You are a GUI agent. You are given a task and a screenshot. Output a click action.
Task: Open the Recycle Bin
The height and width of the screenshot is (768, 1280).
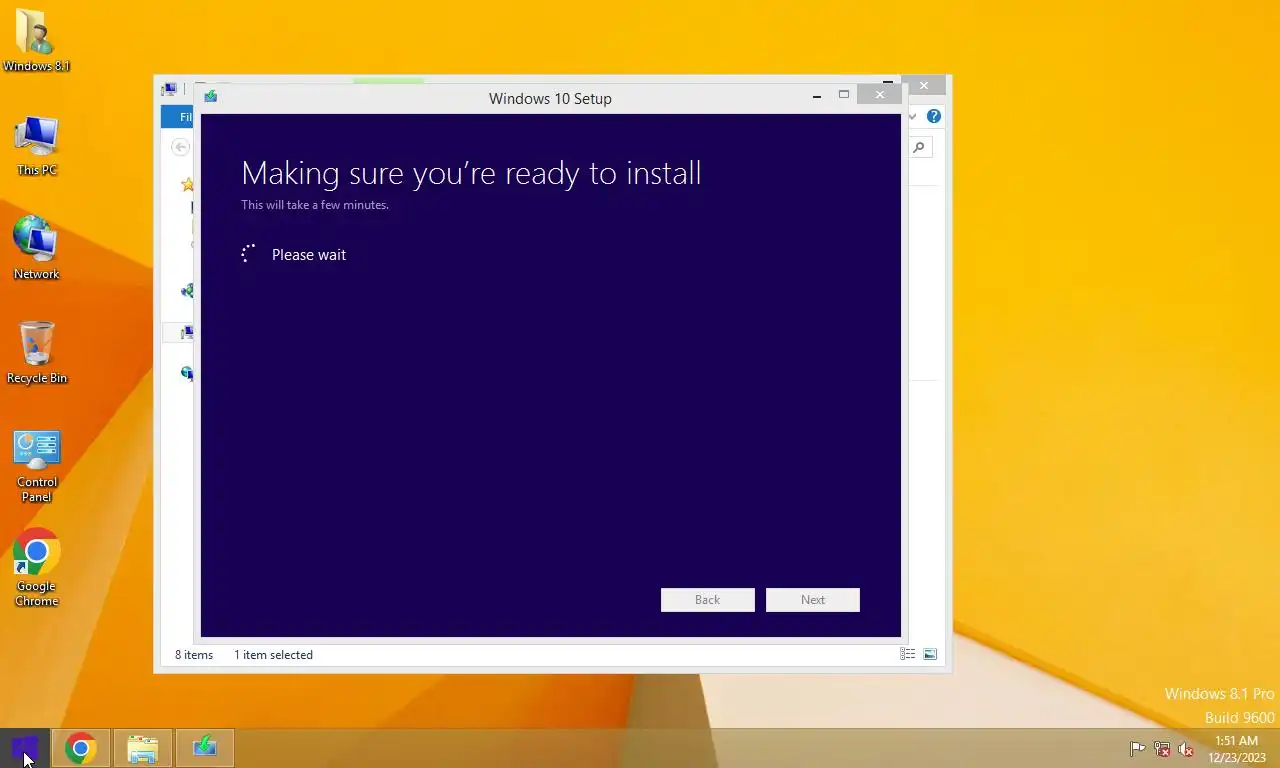tap(36, 353)
